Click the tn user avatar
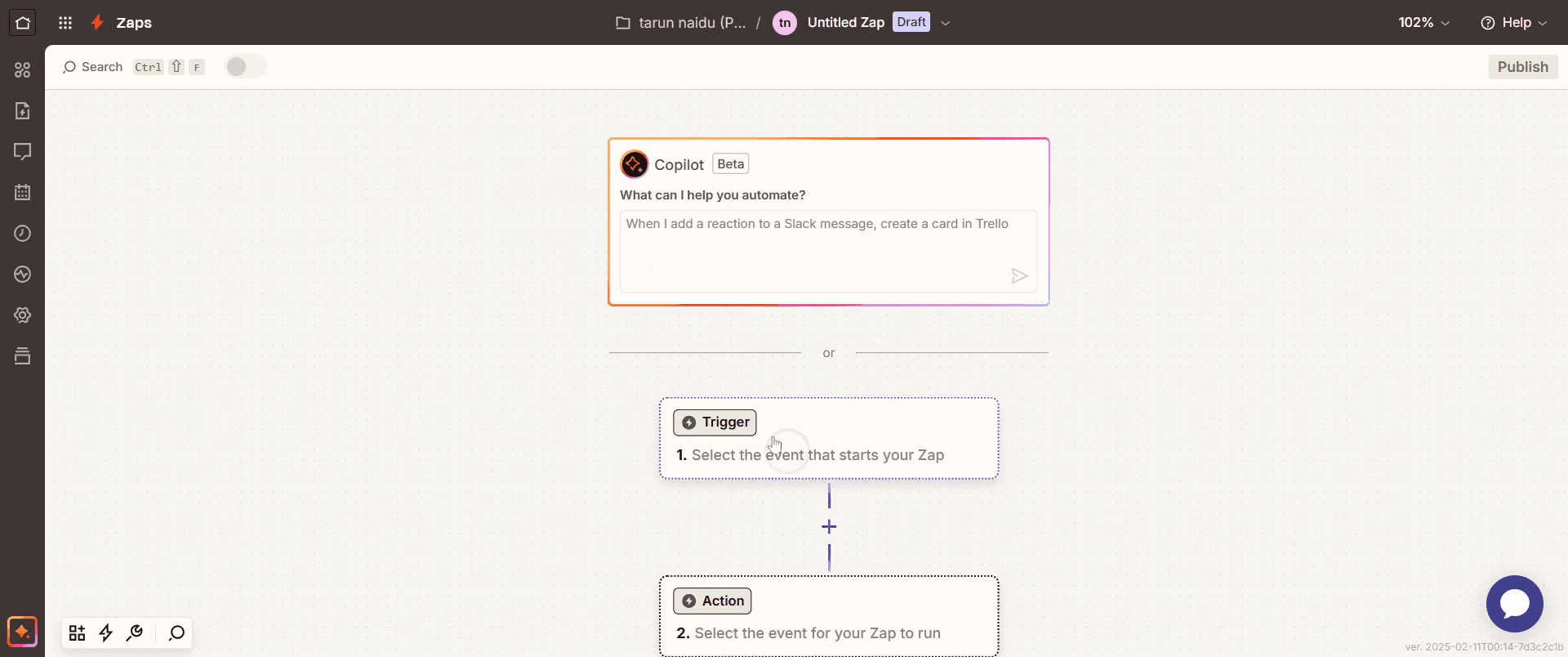 785,23
